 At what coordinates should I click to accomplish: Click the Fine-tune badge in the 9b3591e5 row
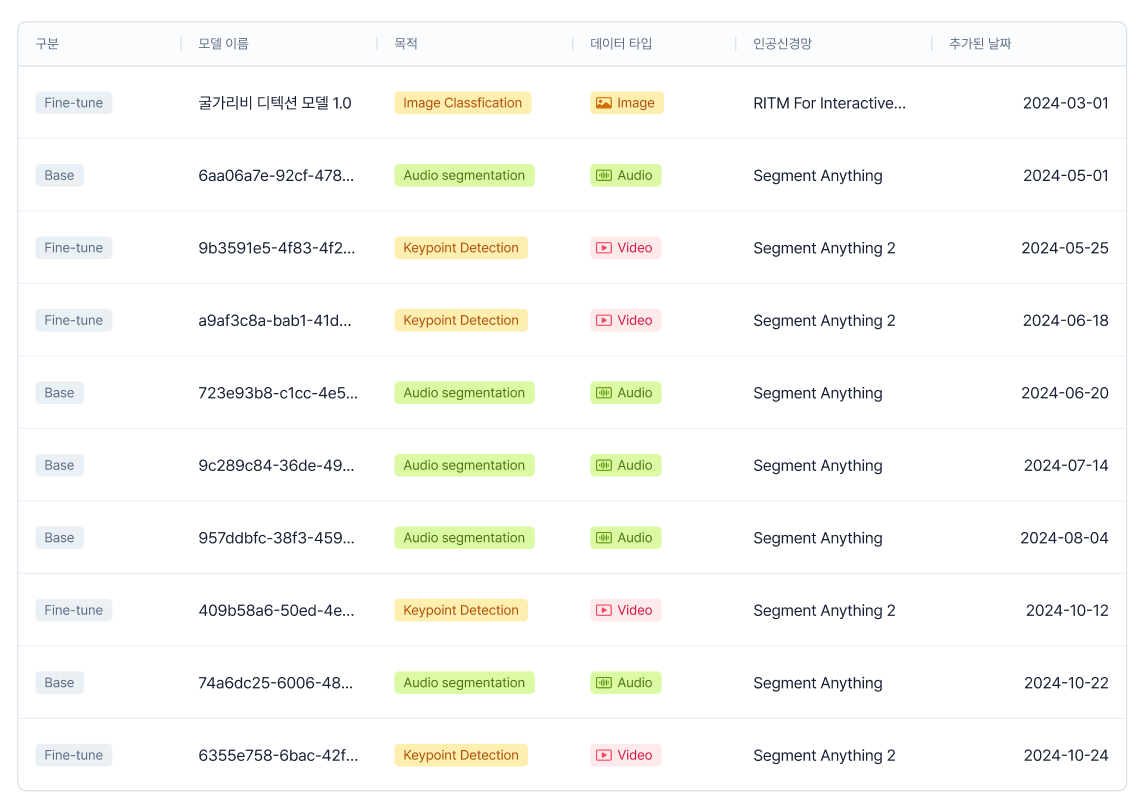coord(74,247)
